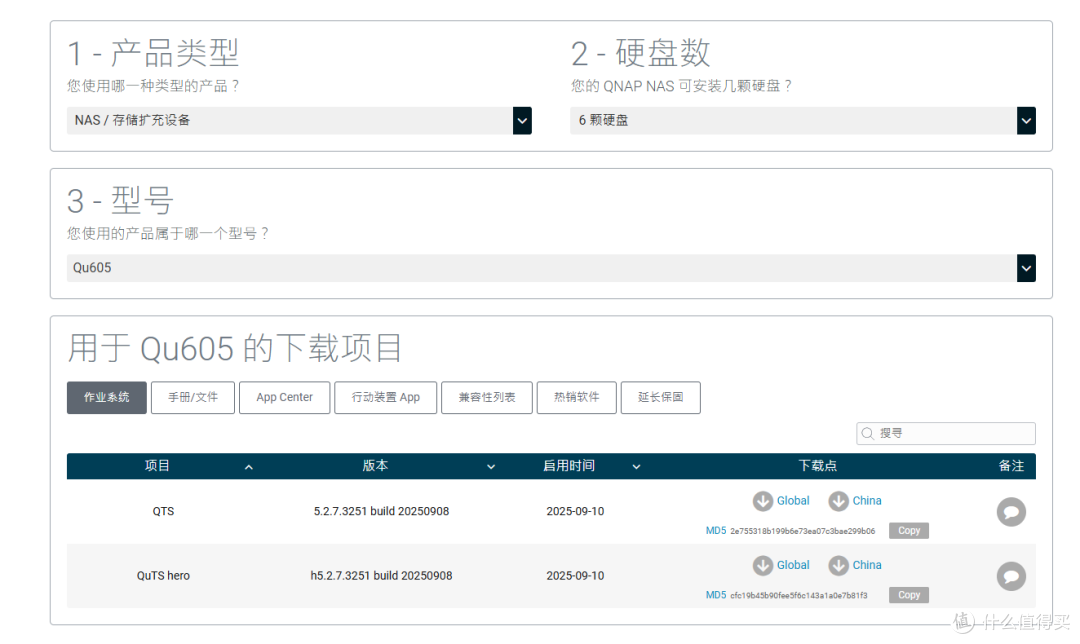Open the product type dropdown
Screen dimensions: 1080x644
(299, 121)
